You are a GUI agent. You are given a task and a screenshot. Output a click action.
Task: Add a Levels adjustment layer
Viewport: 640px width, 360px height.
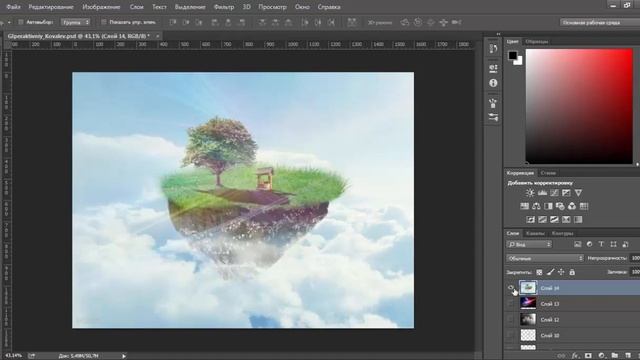tap(542, 193)
